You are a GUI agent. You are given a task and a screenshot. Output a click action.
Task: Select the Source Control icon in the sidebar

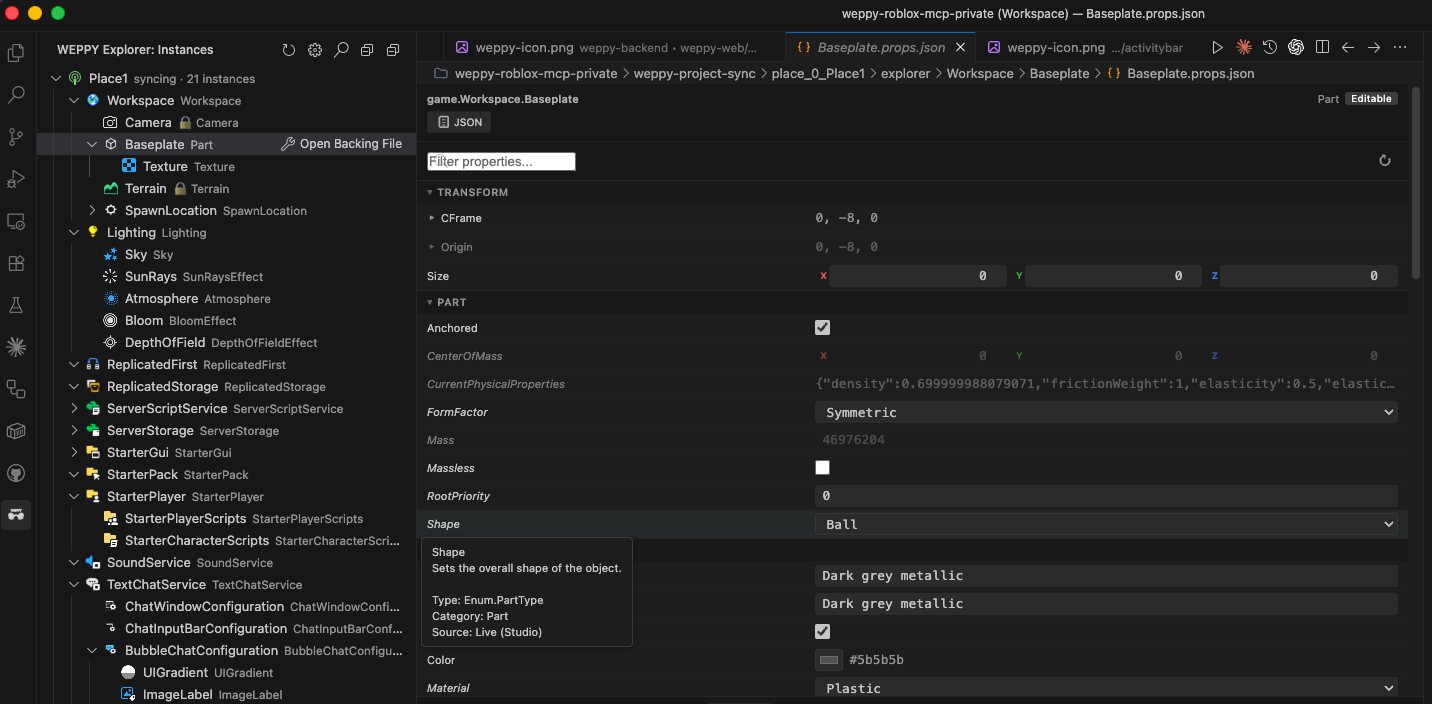click(x=16, y=137)
